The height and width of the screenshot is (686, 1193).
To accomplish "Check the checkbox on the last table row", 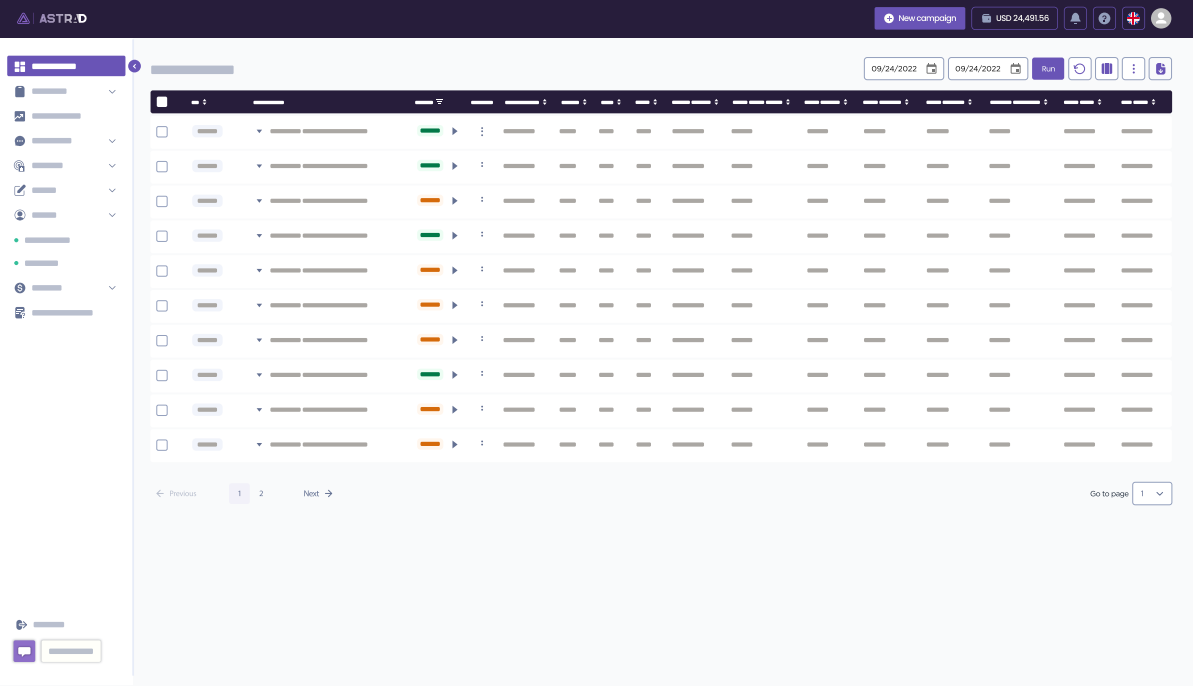I will pos(162,445).
